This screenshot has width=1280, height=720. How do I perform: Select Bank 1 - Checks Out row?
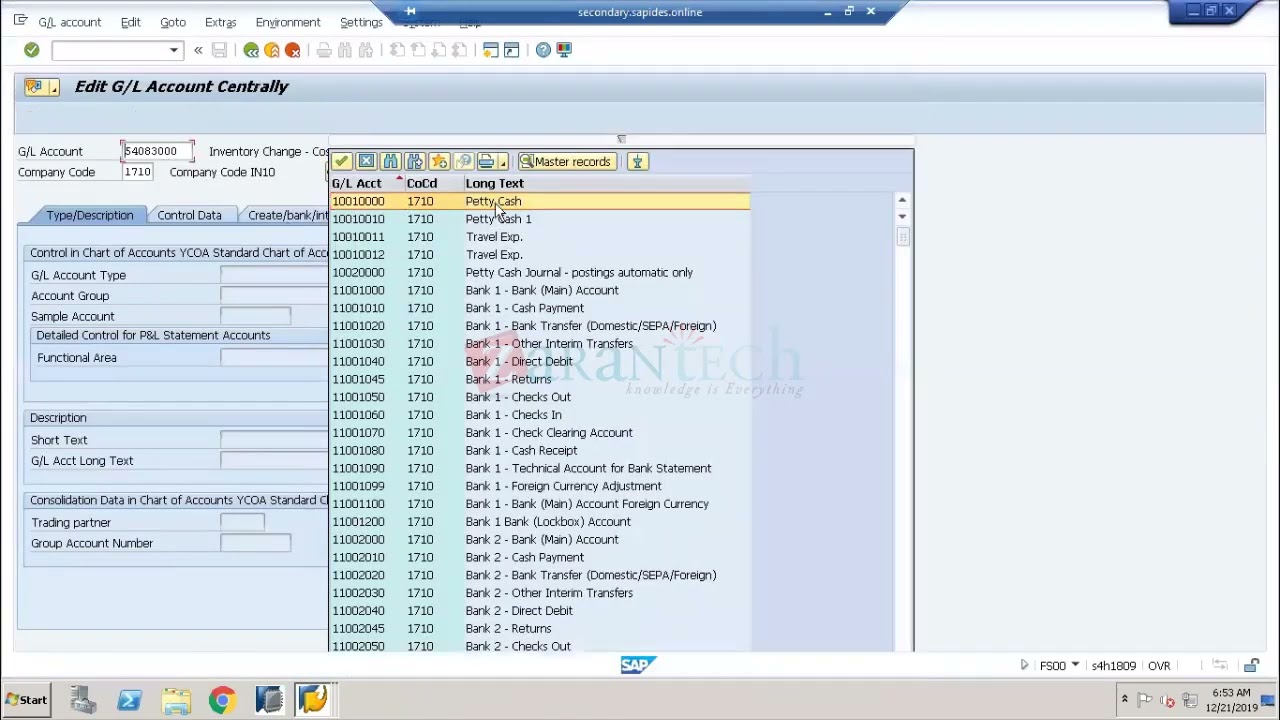coord(540,397)
